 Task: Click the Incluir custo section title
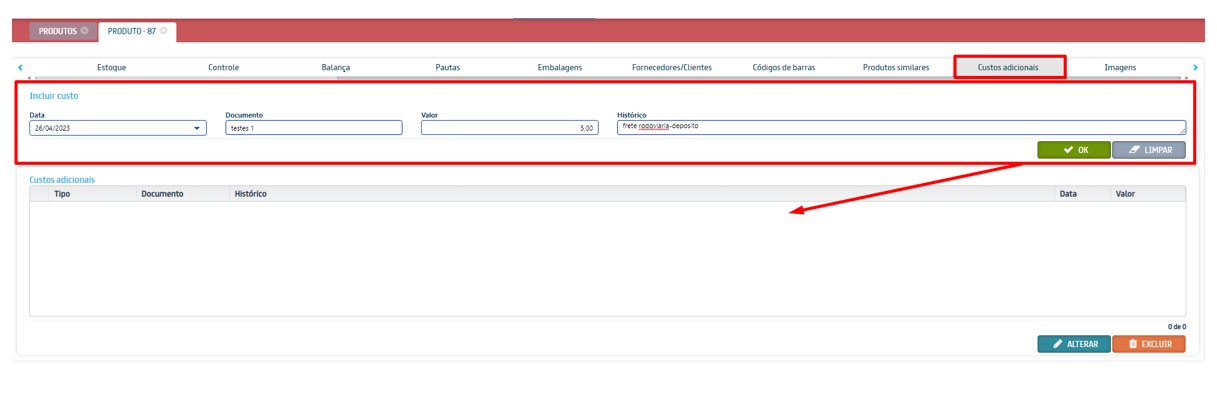(54, 96)
